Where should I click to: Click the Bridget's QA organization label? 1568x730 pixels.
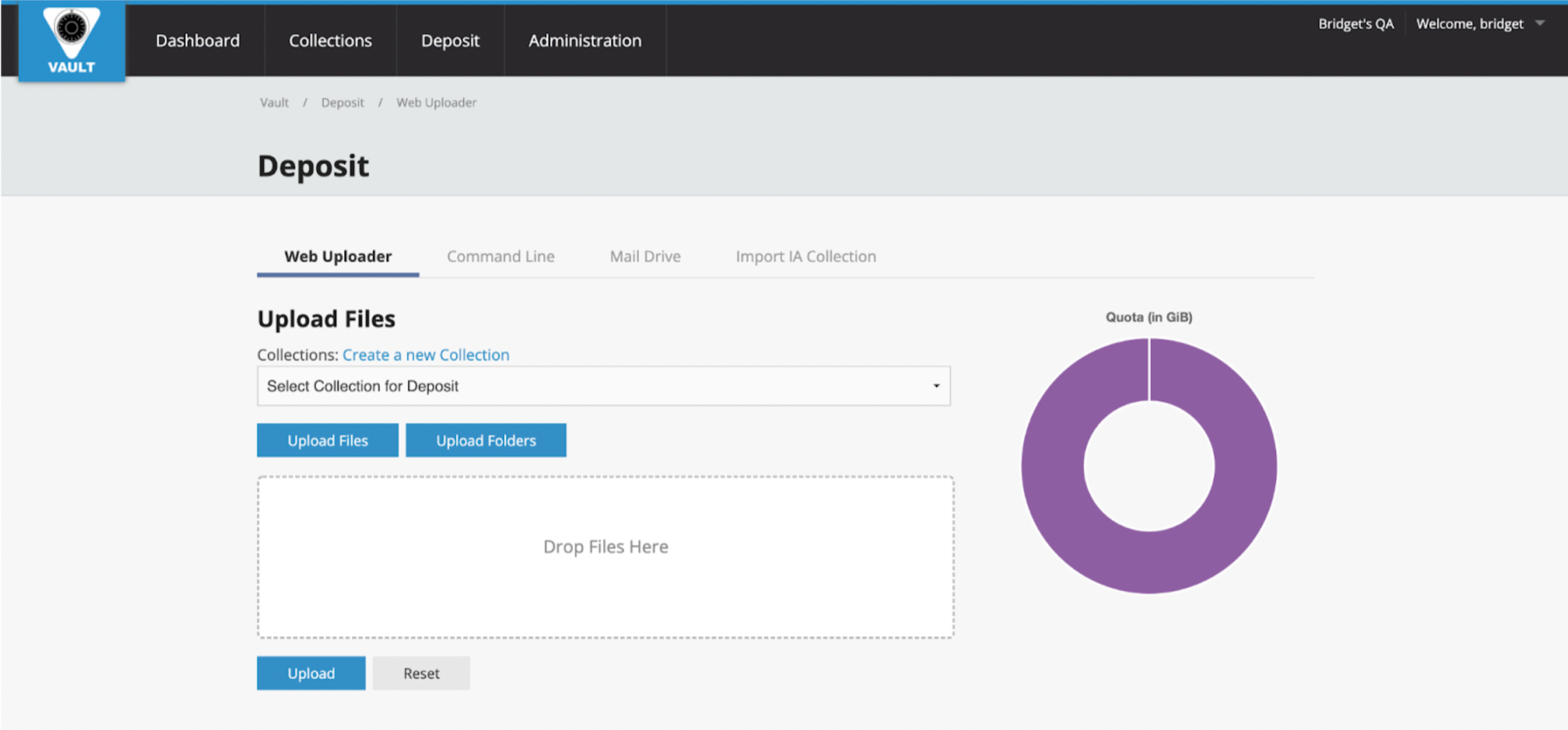pyautogui.click(x=1355, y=24)
